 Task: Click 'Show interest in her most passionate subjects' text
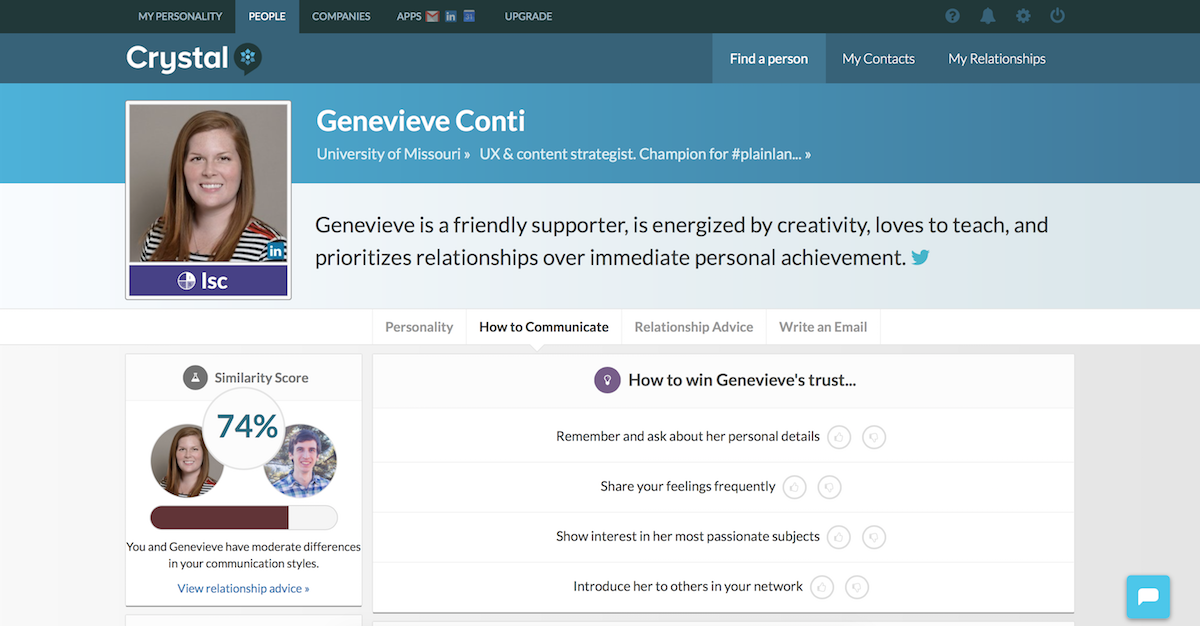click(x=688, y=537)
